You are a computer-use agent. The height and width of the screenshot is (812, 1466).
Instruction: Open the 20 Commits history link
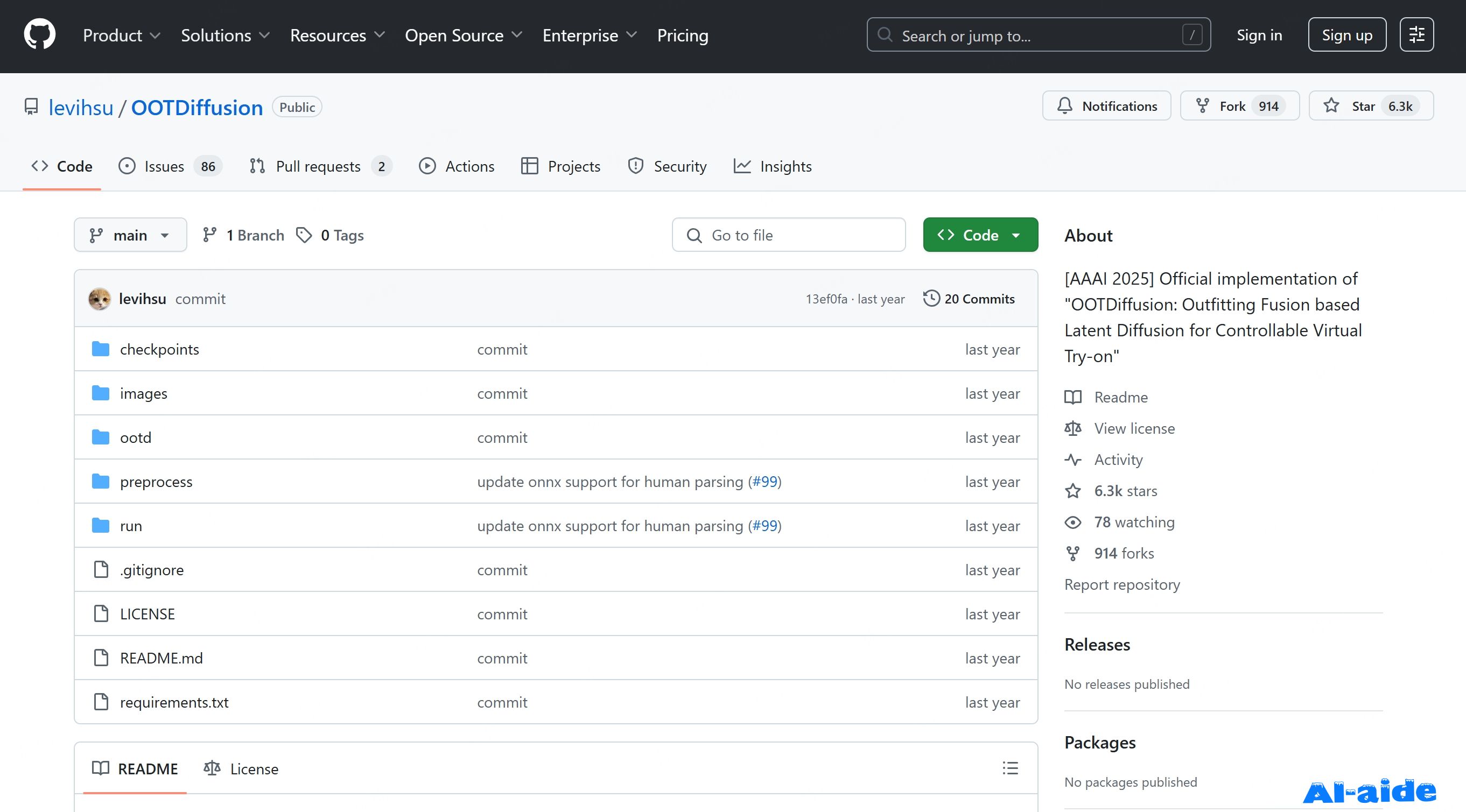click(x=969, y=299)
